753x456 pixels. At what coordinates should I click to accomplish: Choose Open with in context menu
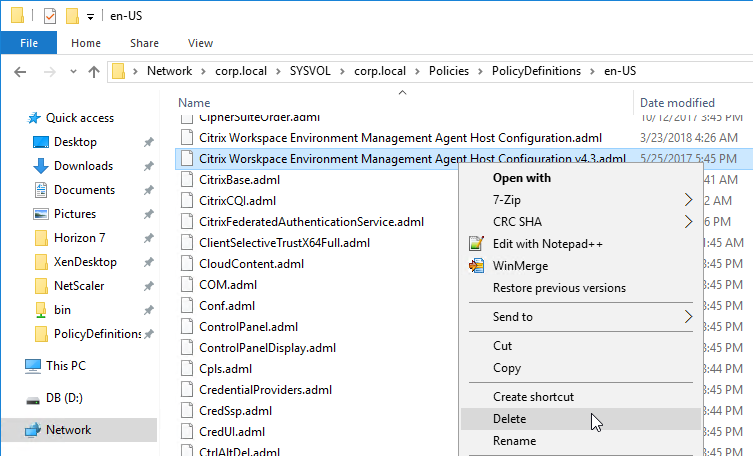[522, 178]
